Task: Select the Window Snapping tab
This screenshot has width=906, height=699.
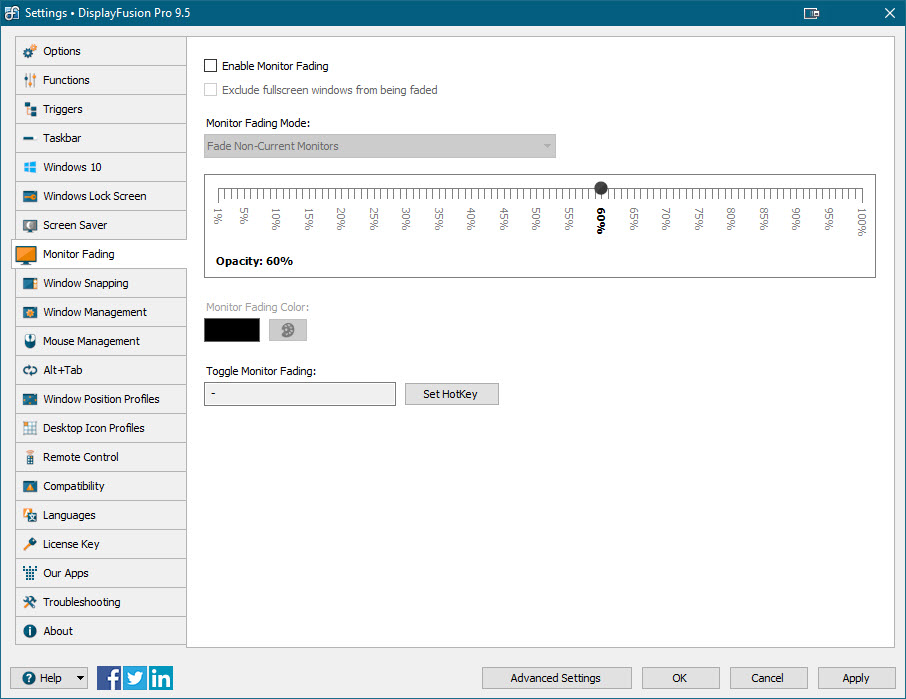Action: 101,284
